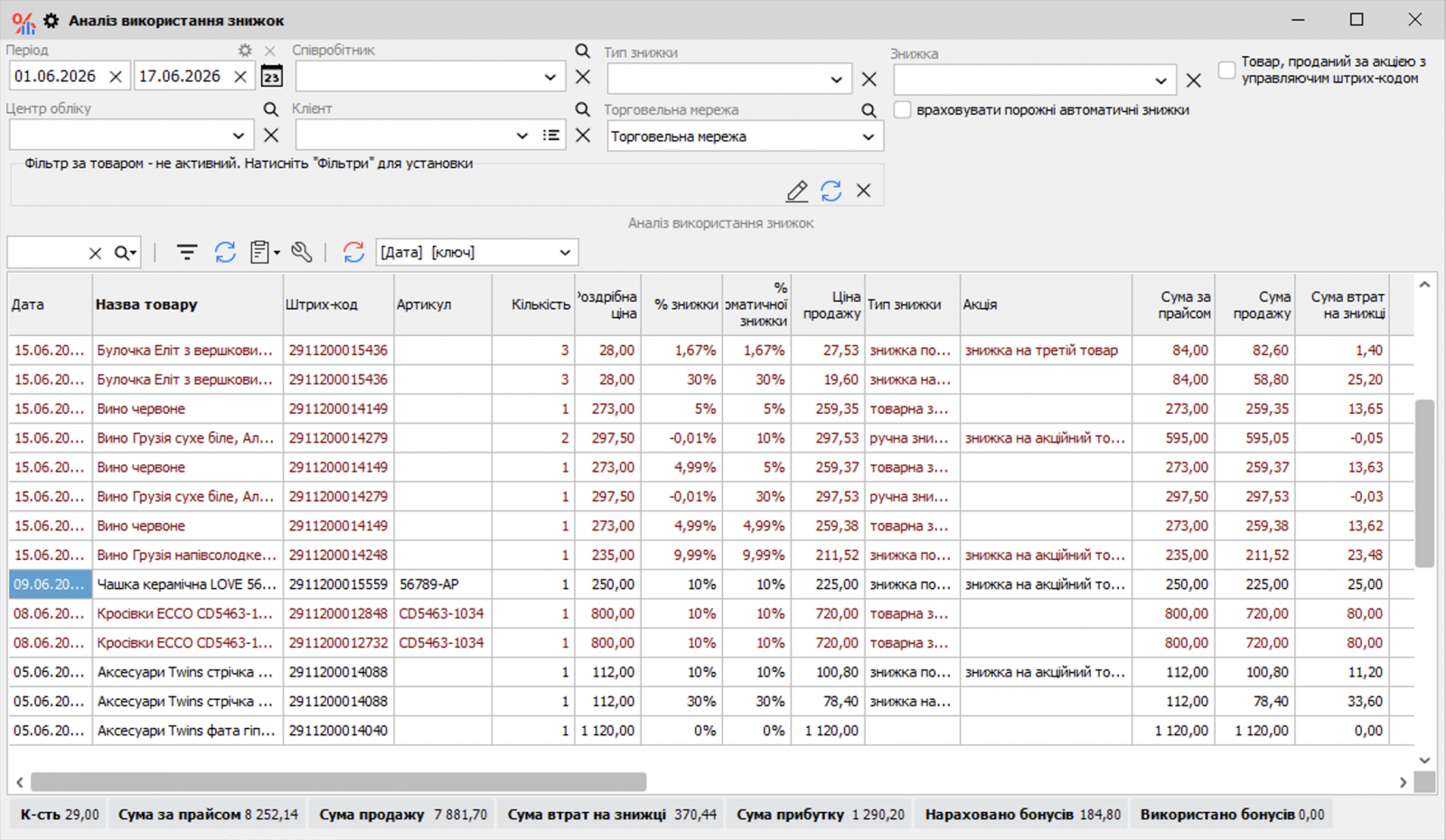Click the blue refresh icon in filter panel

click(x=831, y=191)
